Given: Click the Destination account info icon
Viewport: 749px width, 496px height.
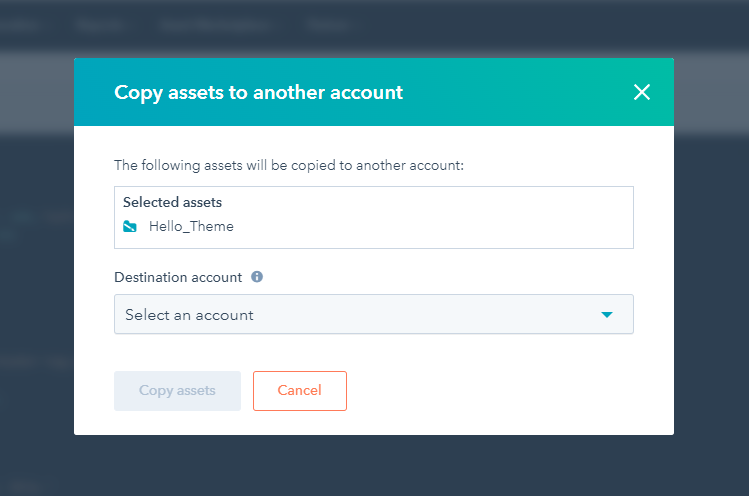Looking at the screenshot, I should (257, 277).
